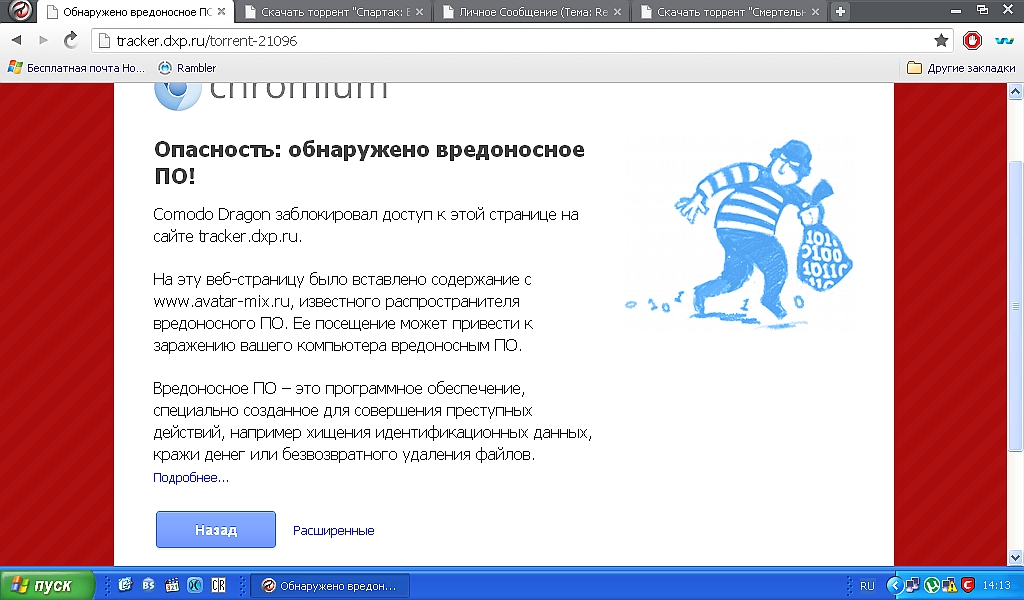
Task: Open "Бесплатная почта Но..." bookmark
Action: [x=76, y=68]
